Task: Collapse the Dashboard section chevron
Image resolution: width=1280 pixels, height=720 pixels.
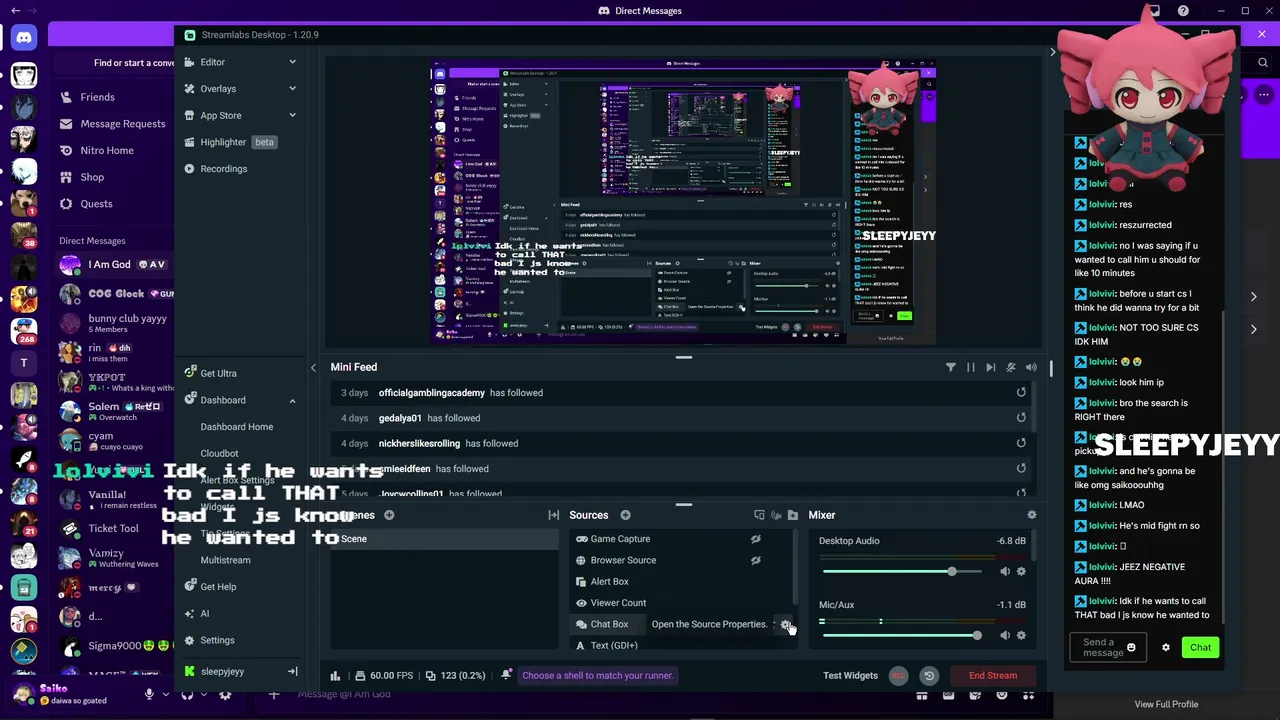Action: tap(292, 400)
